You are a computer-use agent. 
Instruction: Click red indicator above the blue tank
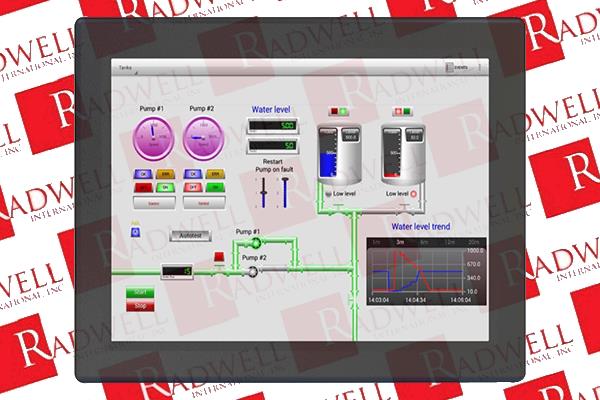[x=334, y=112]
